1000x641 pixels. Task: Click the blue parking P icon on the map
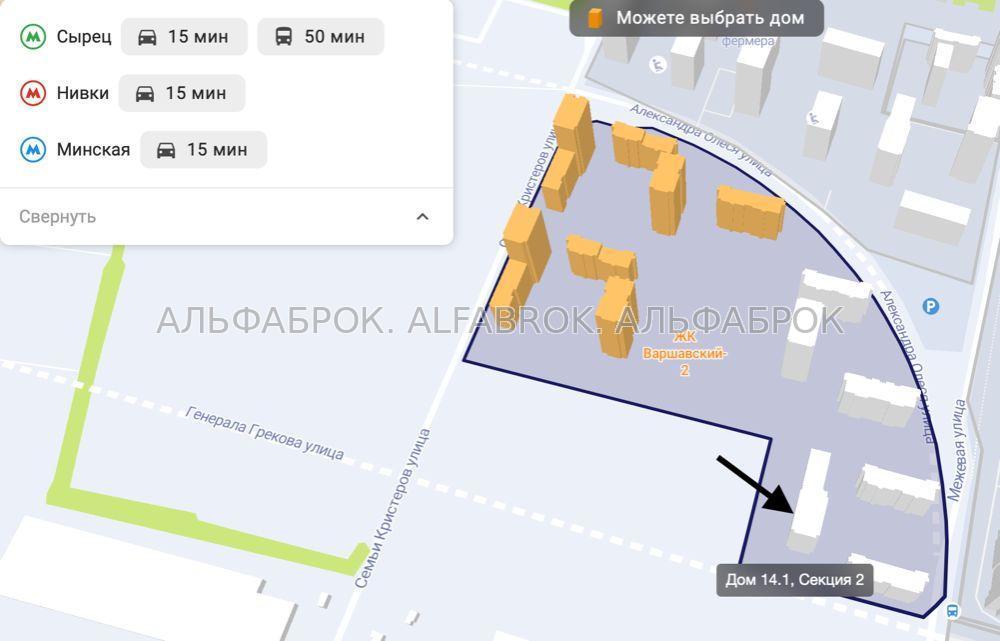point(930,307)
